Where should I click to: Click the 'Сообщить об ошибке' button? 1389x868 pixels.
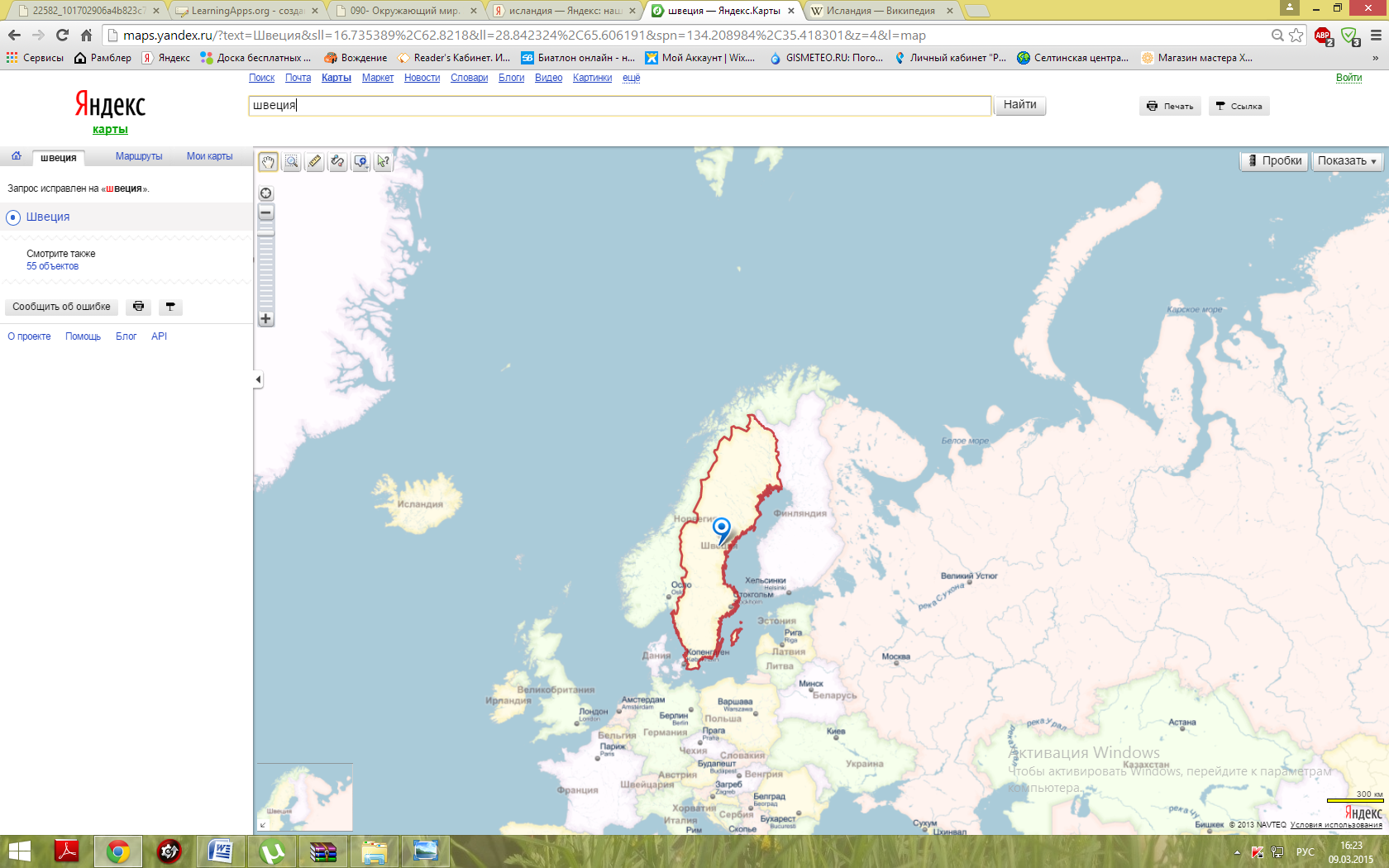coord(61,307)
